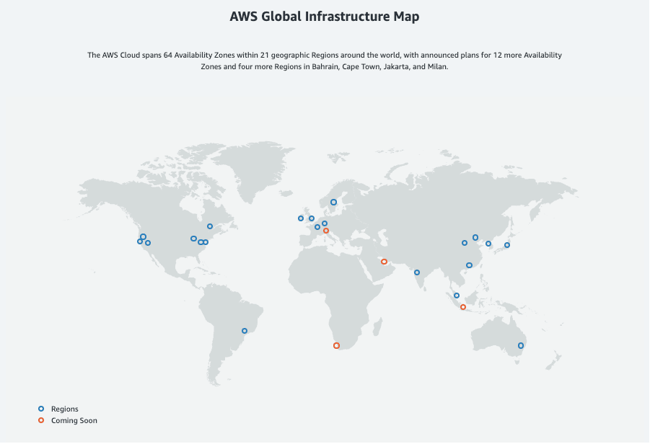Click the Coming Soon legend label
The height and width of the screenshot is (444, 650).
click(x=74, y=421)
